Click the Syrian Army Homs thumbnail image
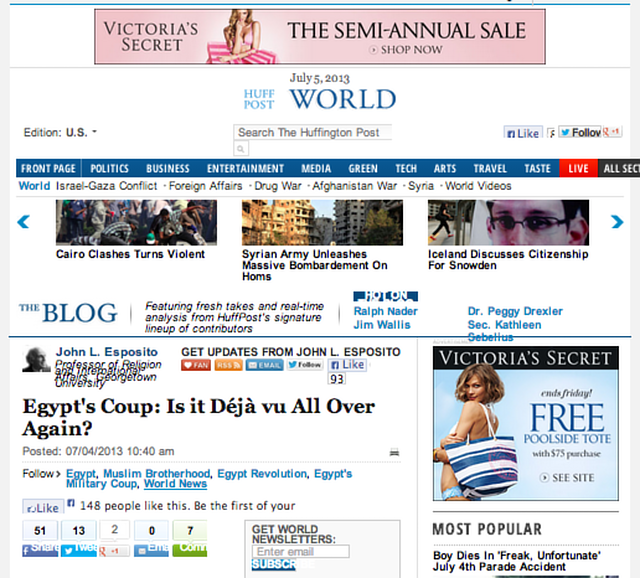Viewport: 640px width, 578px height. (x=322, y=222)
